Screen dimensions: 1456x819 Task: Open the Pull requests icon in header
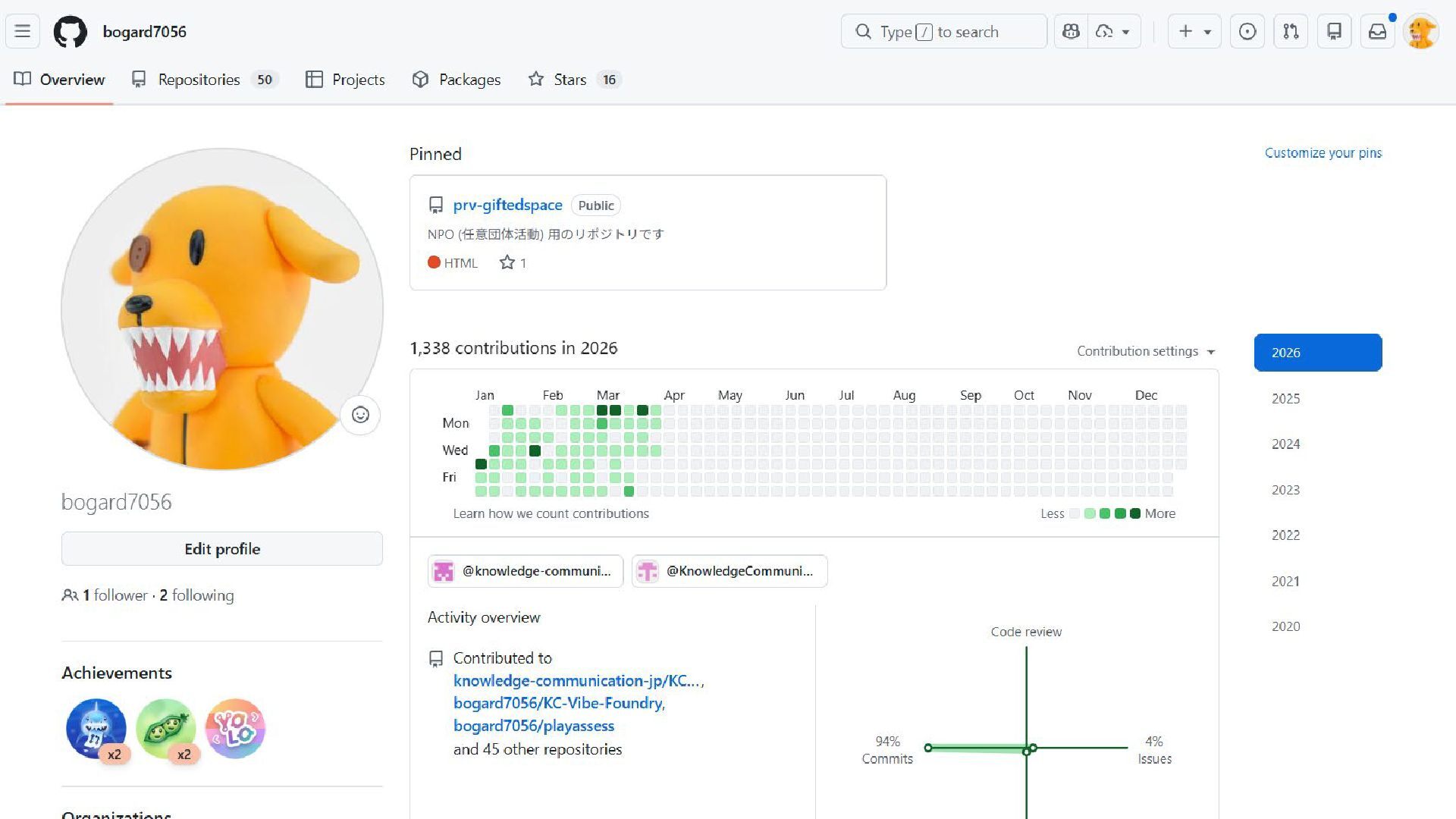pyautogui.click(x=1291, y=32)
